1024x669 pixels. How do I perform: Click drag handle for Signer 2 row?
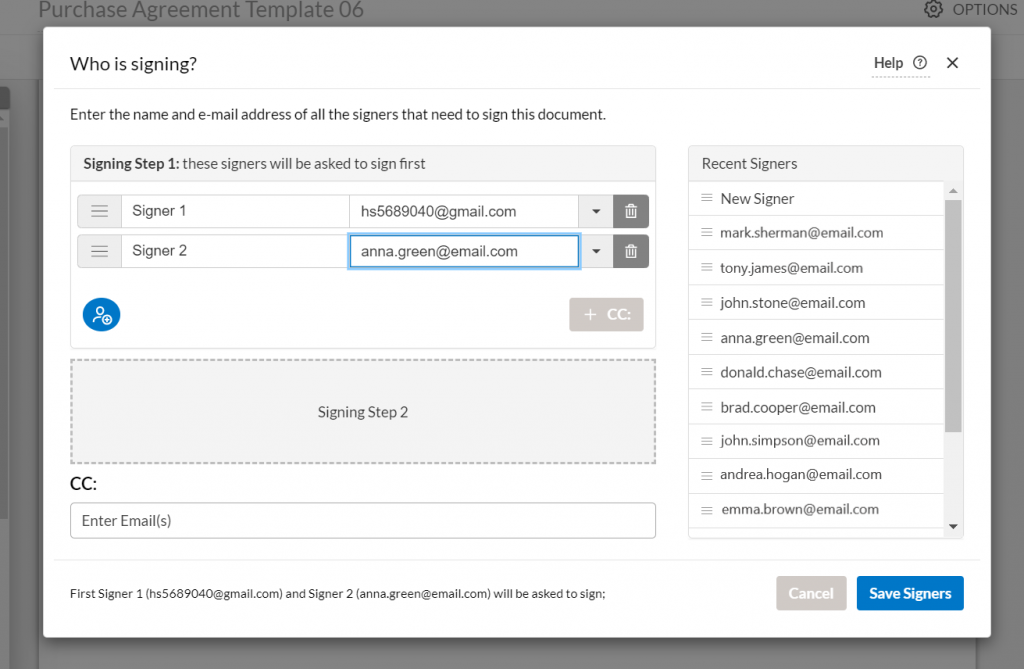99,251
